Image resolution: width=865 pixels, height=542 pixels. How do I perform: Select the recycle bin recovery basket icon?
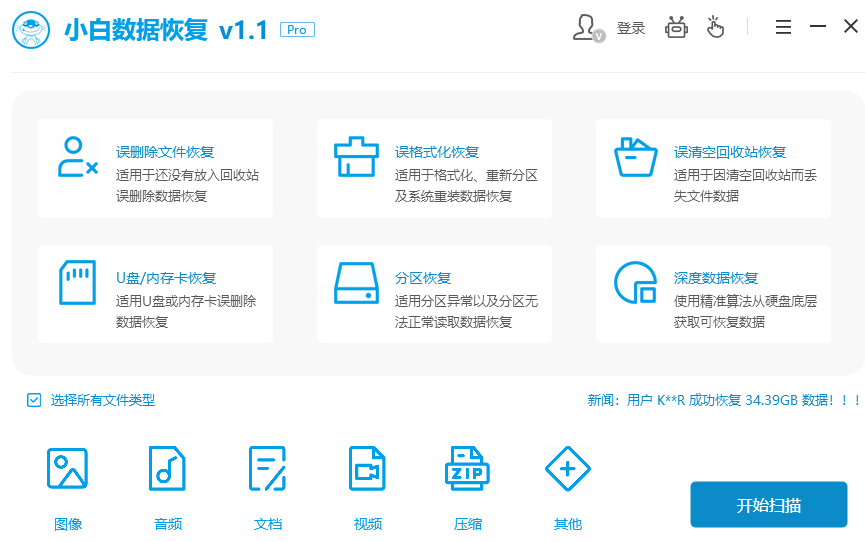636,157
